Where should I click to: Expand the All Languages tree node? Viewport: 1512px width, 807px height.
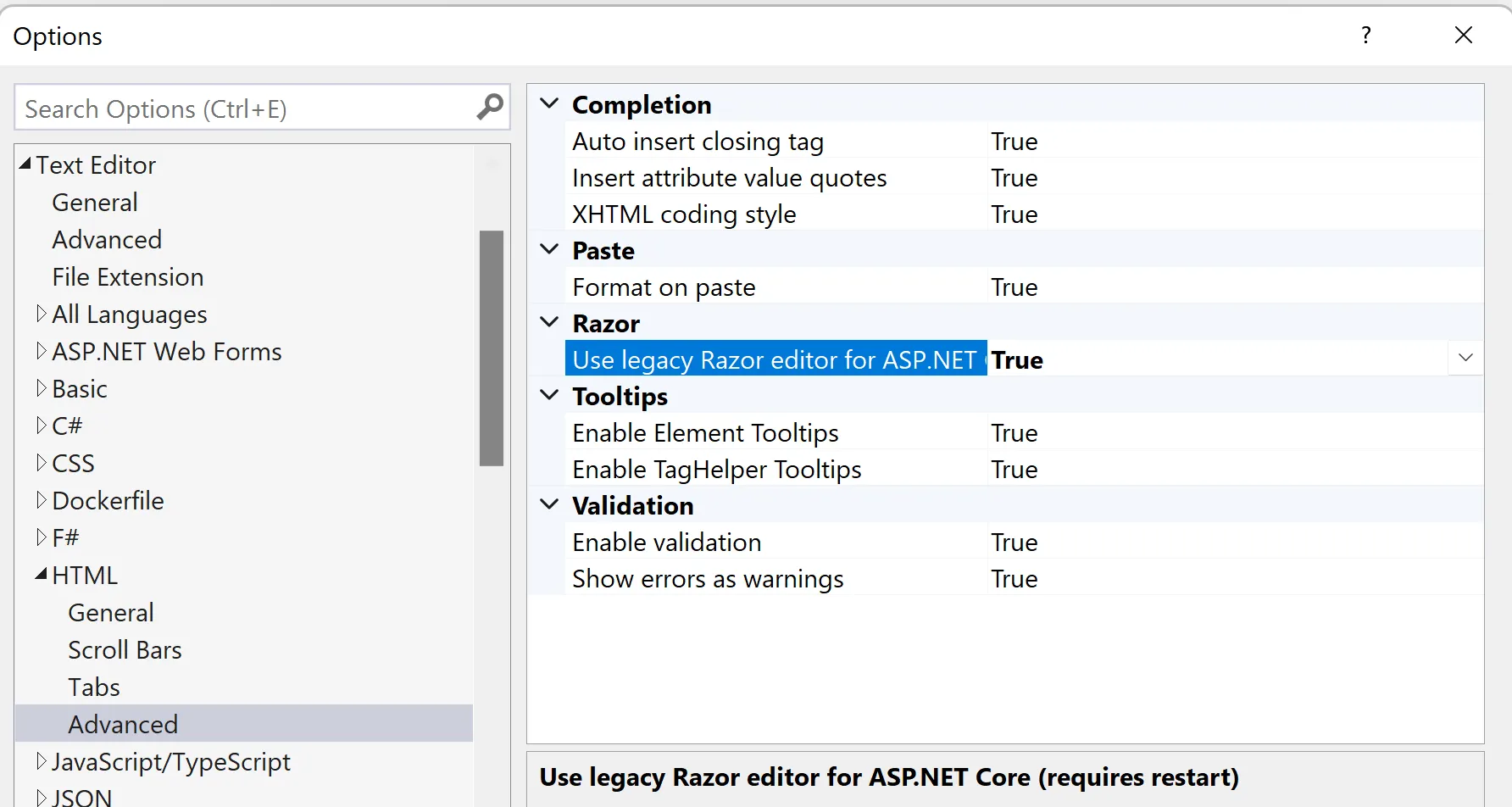point(41,314)
